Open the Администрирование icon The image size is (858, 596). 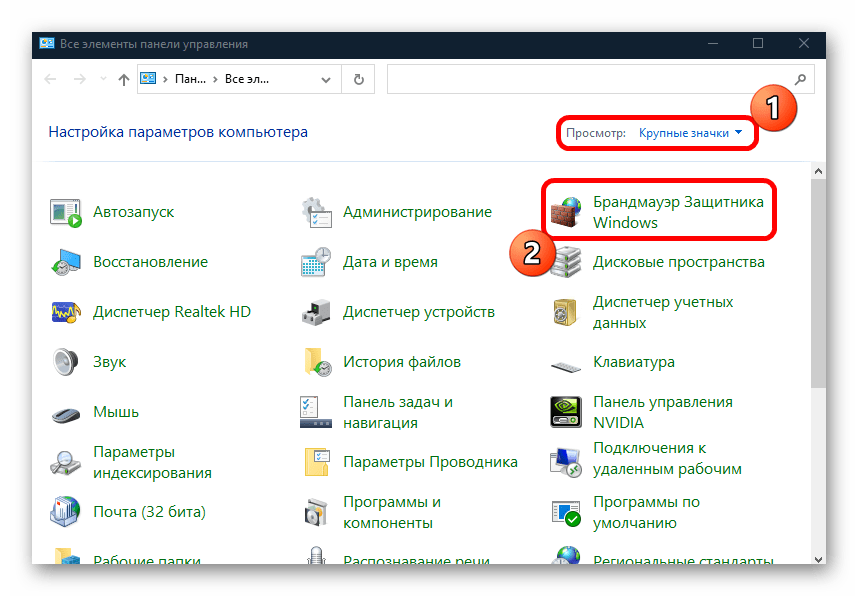316,212
